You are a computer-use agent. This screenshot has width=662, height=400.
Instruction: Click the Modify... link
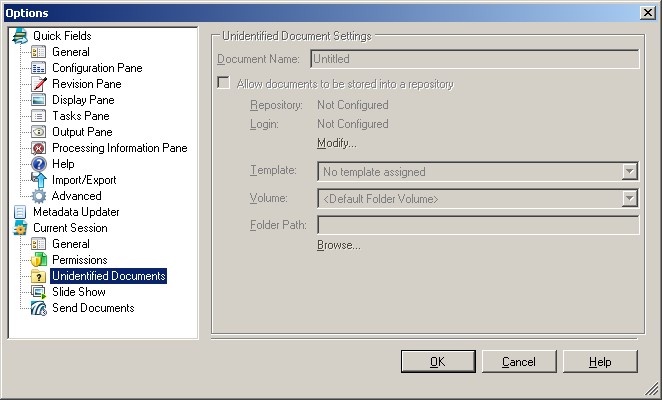pos(337,143)
